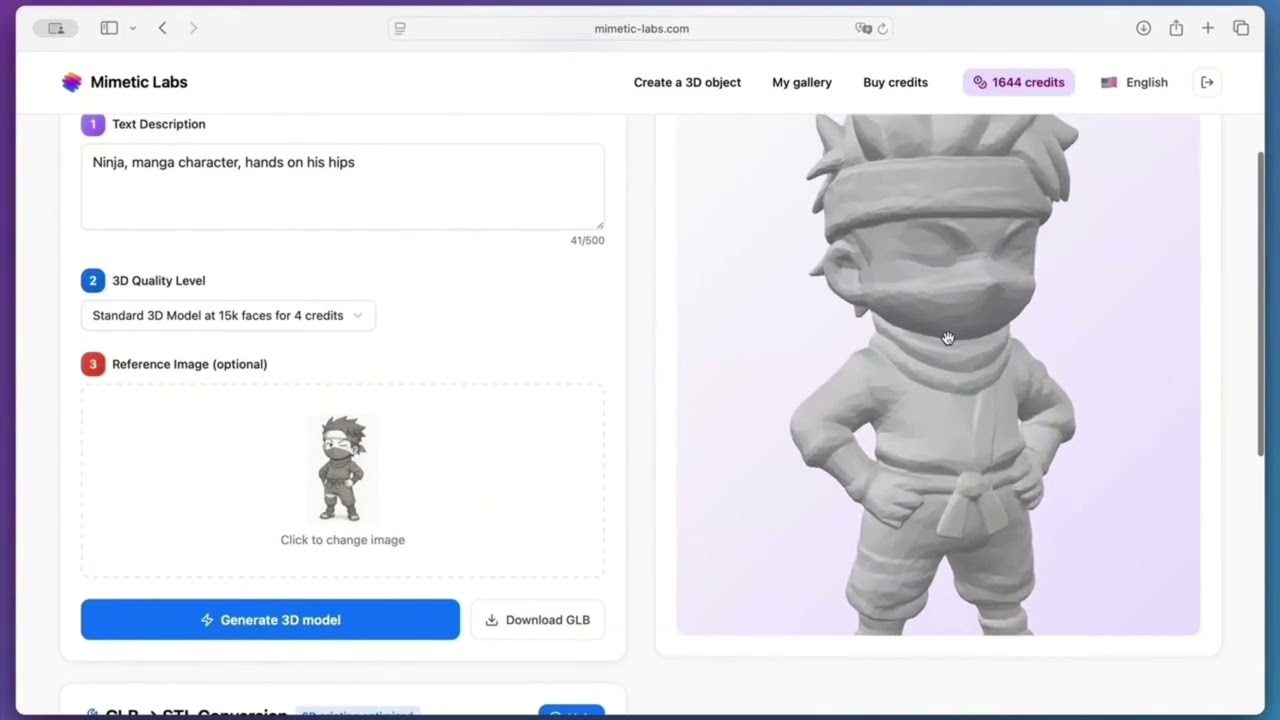Click the mimetic-labs.com address field

(641, 28)
